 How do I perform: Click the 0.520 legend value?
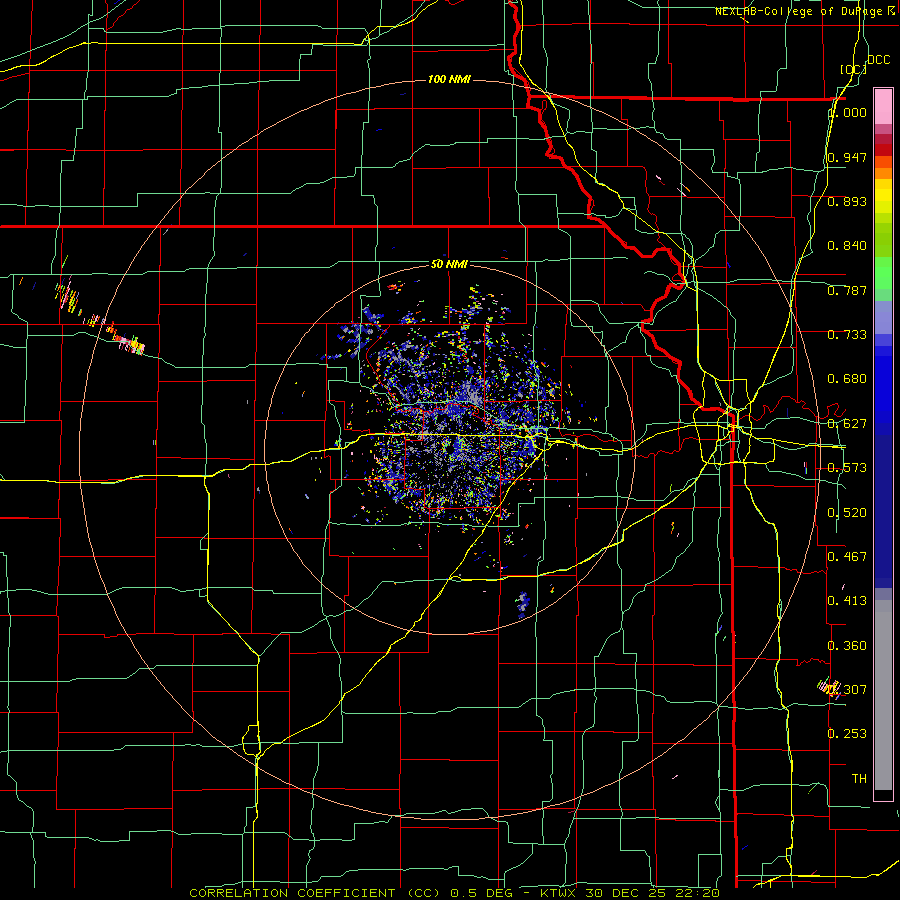pyautogui.click(x=847, y=513)
